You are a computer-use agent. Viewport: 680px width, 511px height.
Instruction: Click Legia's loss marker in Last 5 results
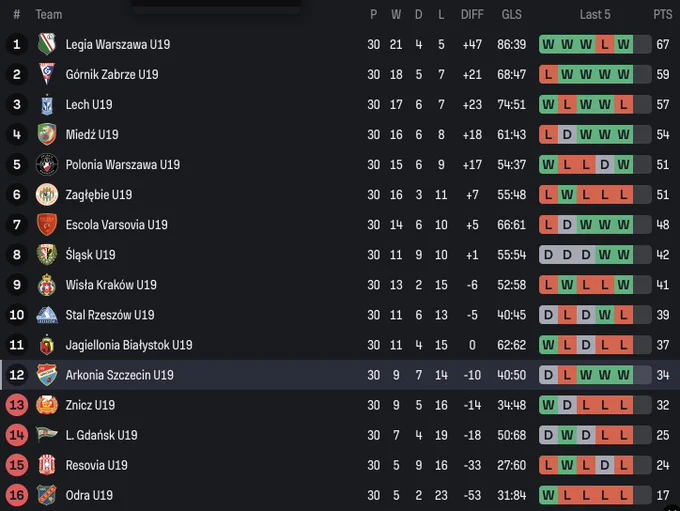(605, 44)
